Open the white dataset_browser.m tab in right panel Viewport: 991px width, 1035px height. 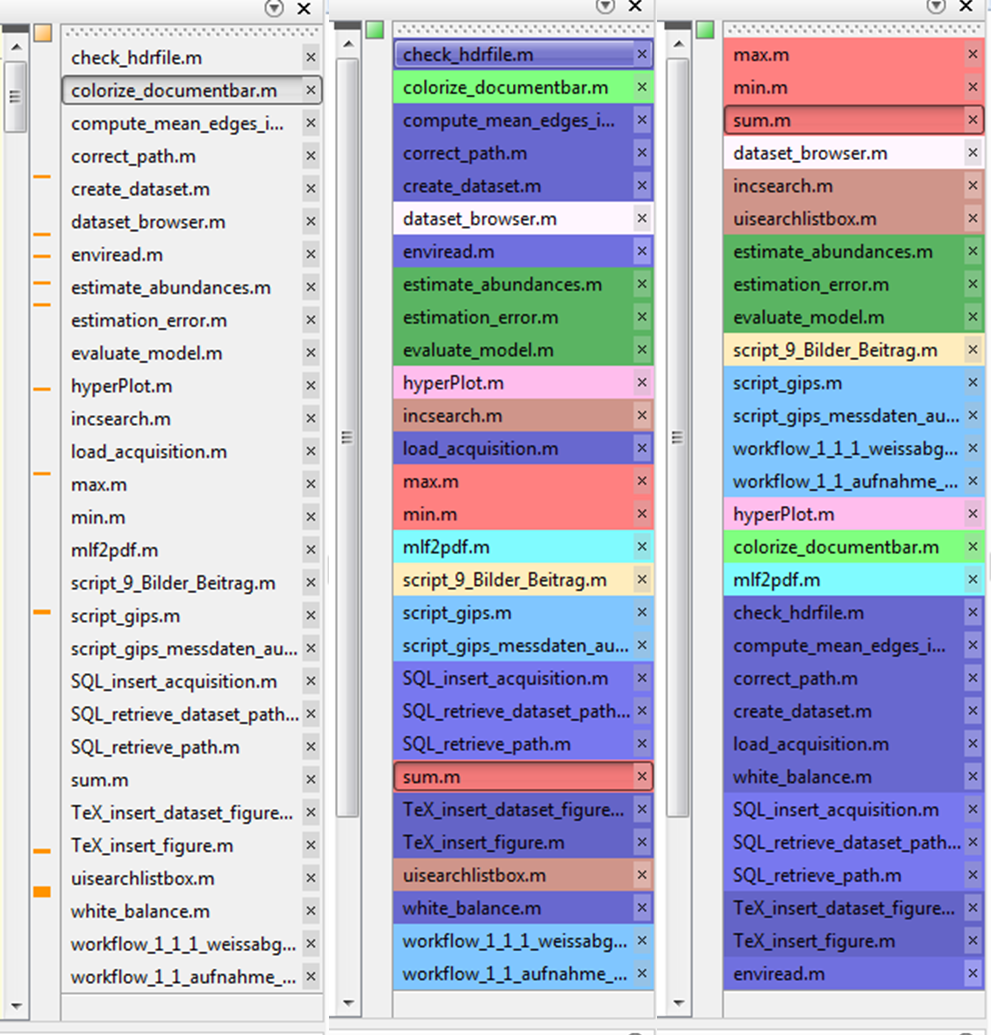[853, 153]
